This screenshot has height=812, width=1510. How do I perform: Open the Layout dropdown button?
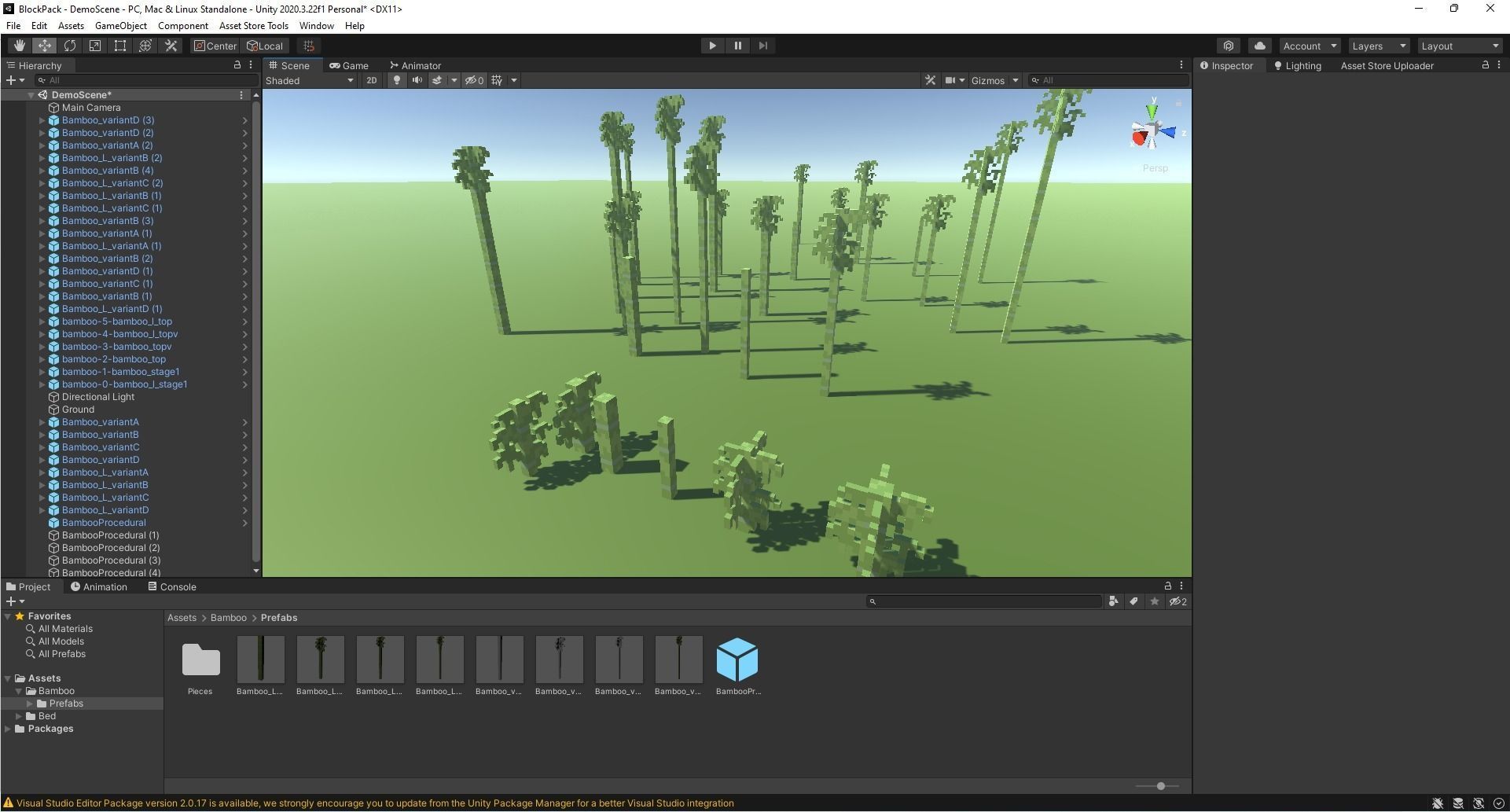tap(1460, 46)
